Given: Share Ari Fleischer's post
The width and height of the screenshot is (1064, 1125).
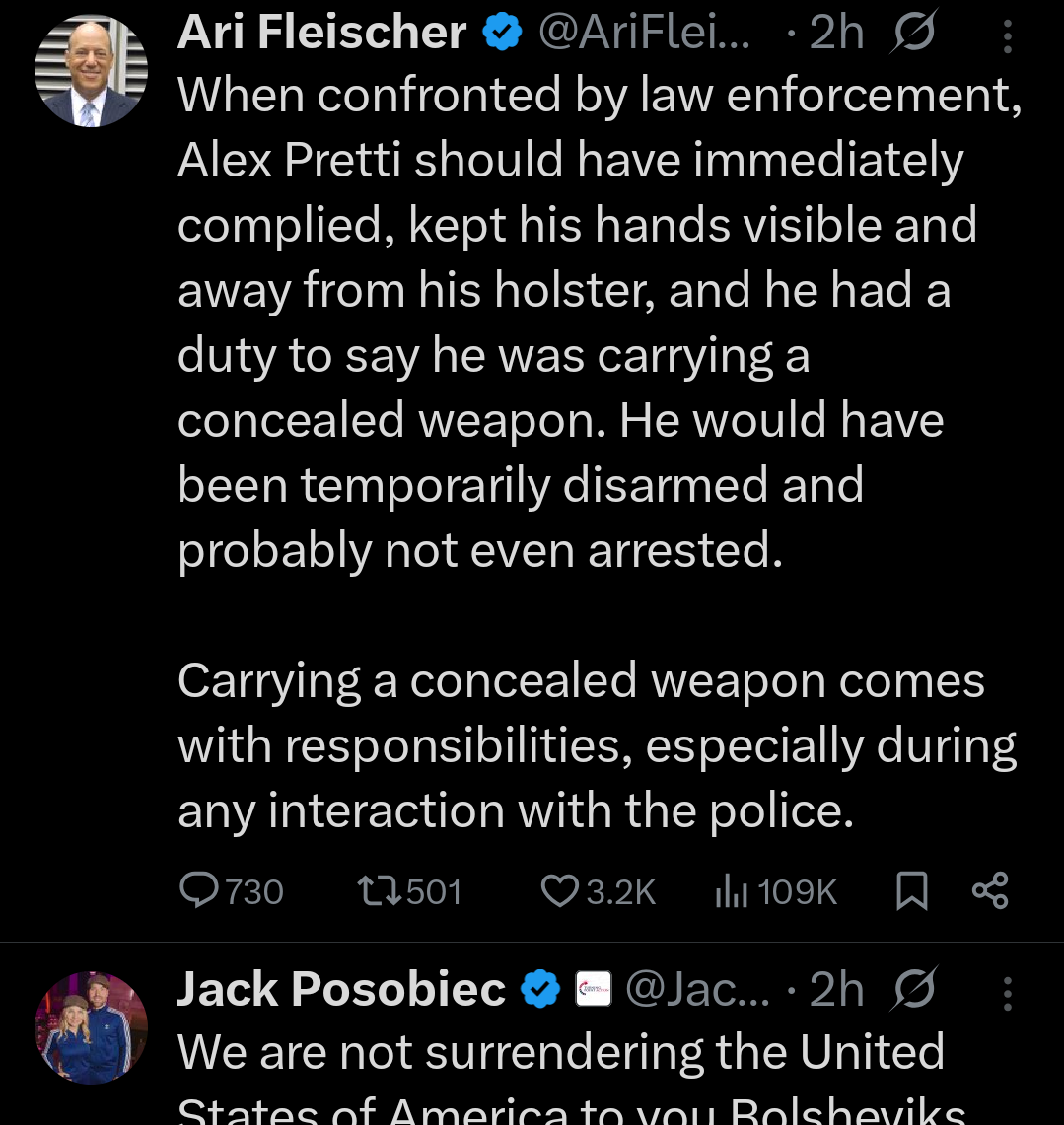Looking at the screenshot, I should pos(990,890).
